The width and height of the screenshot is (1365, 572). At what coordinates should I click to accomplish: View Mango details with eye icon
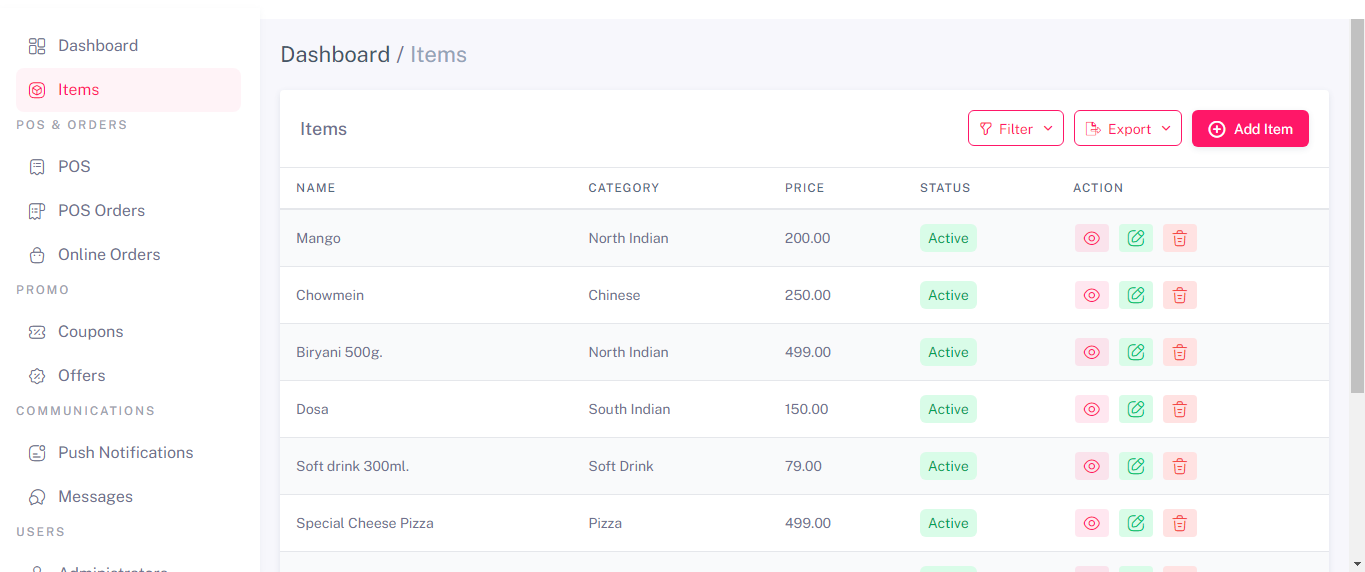pyautogui.click(x=1092, y=238)
